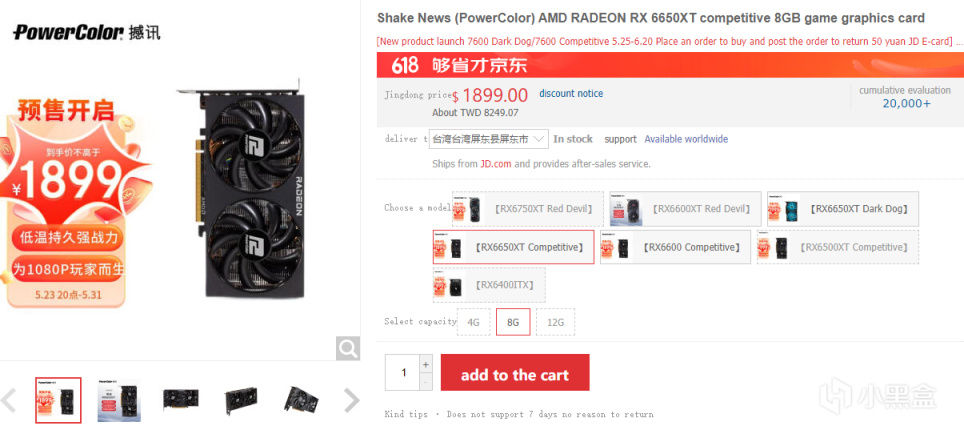
Task: Decrease quantity with minus stepper
Action: 425,382
